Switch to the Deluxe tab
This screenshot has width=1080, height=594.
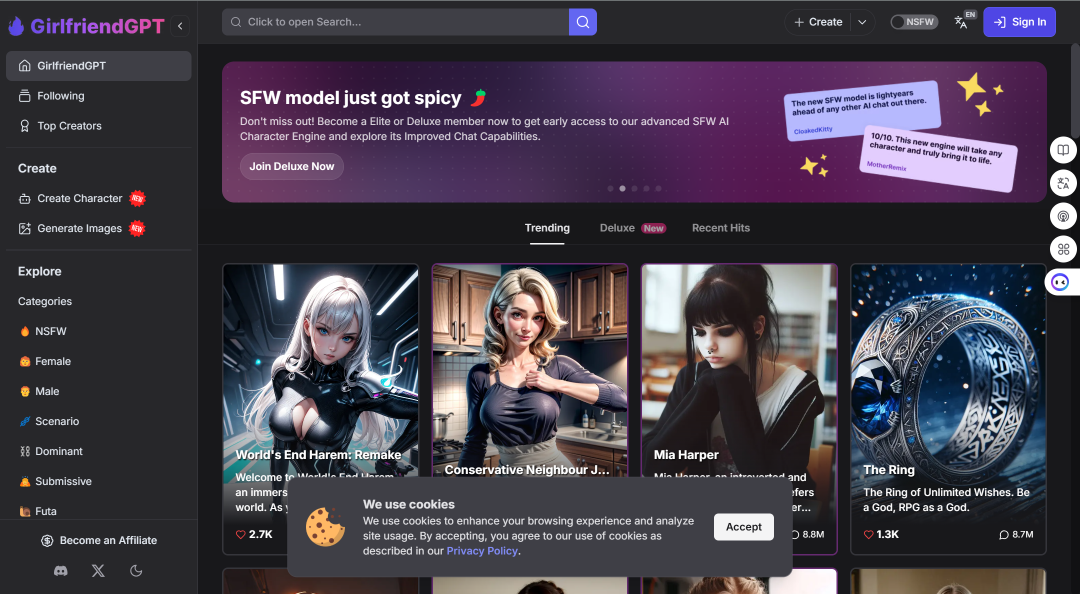tap(632, 228)
